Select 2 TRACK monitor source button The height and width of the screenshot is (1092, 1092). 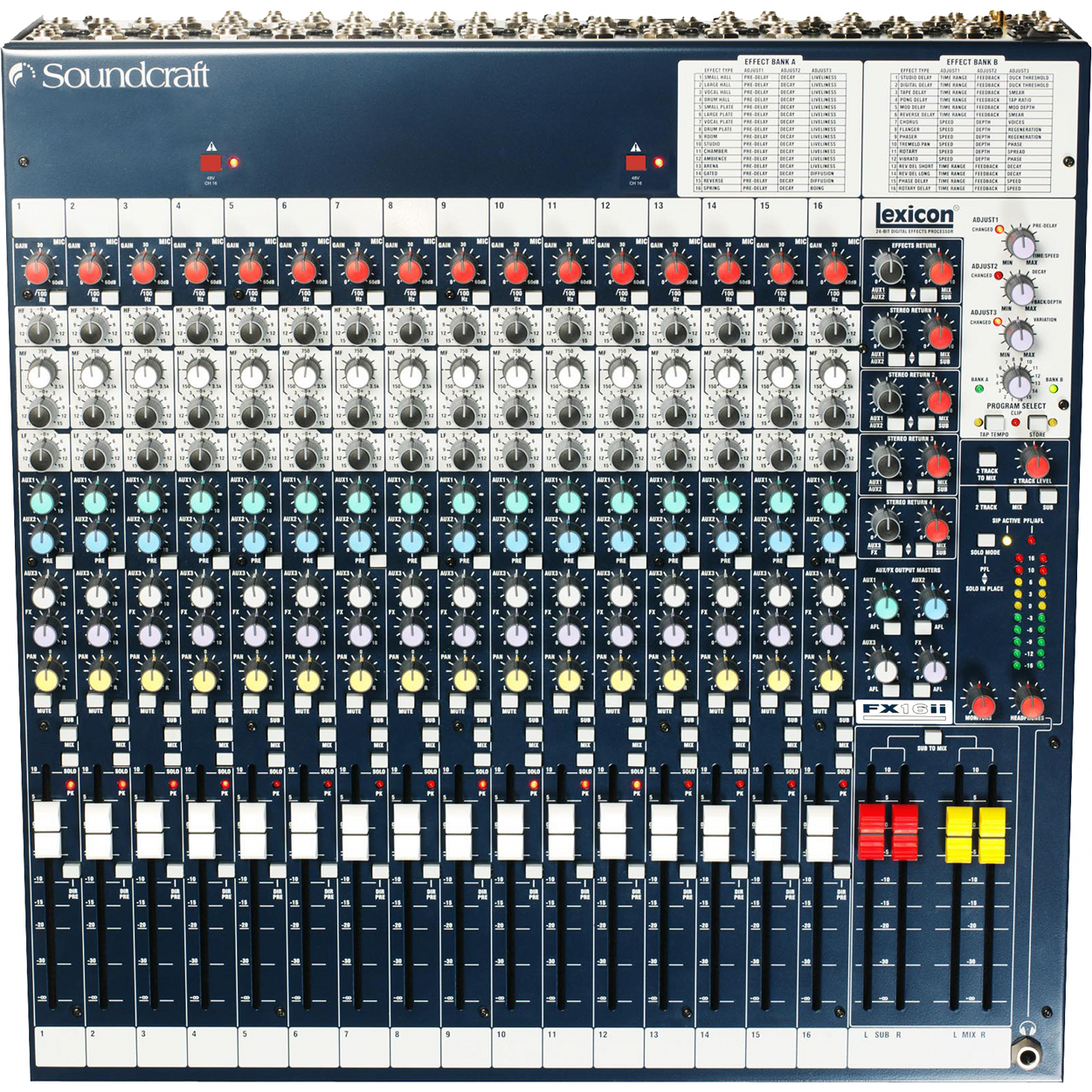pos(986,496)
